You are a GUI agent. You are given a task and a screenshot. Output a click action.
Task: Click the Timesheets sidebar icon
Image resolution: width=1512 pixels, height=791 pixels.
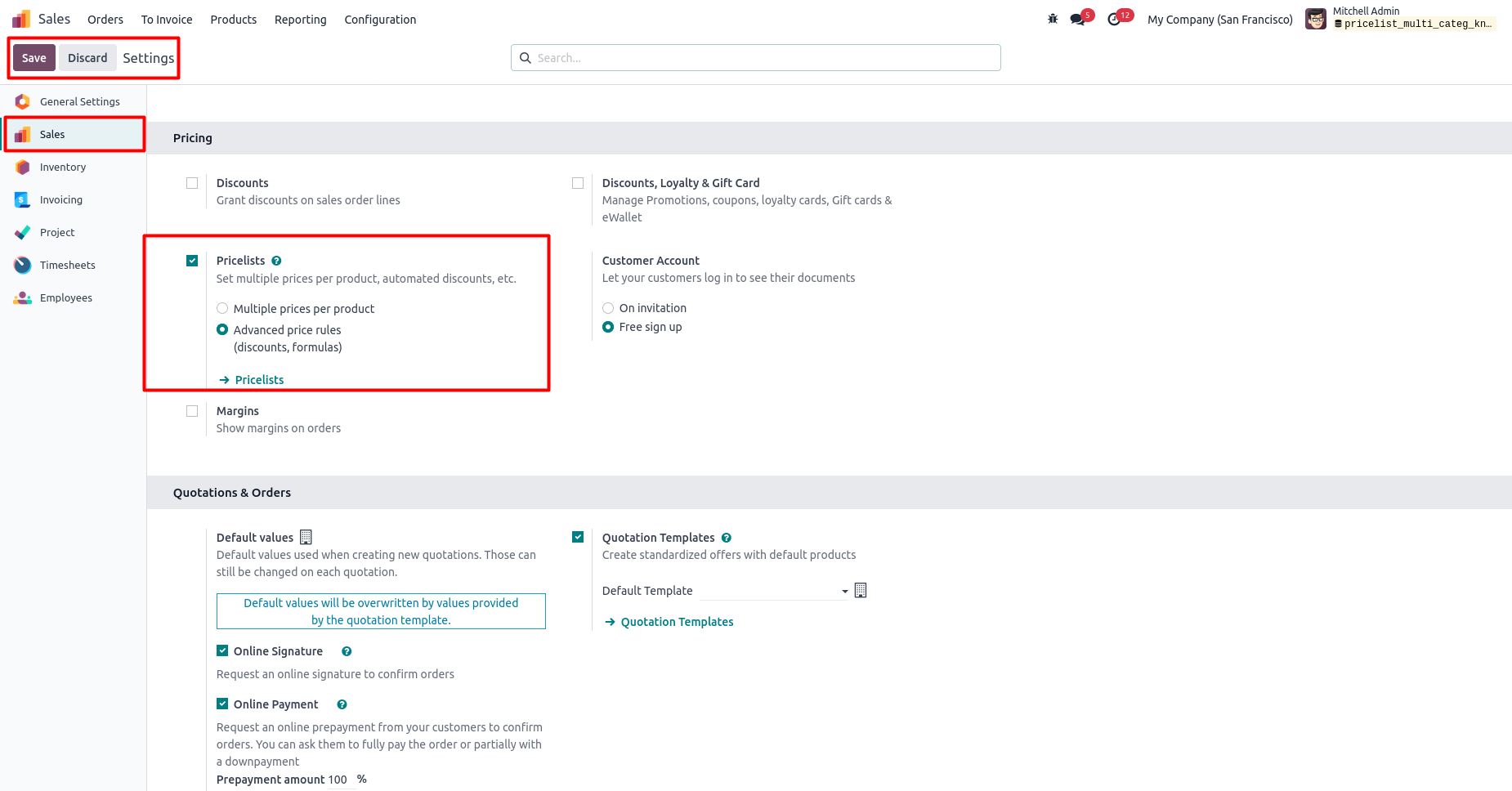23,265
